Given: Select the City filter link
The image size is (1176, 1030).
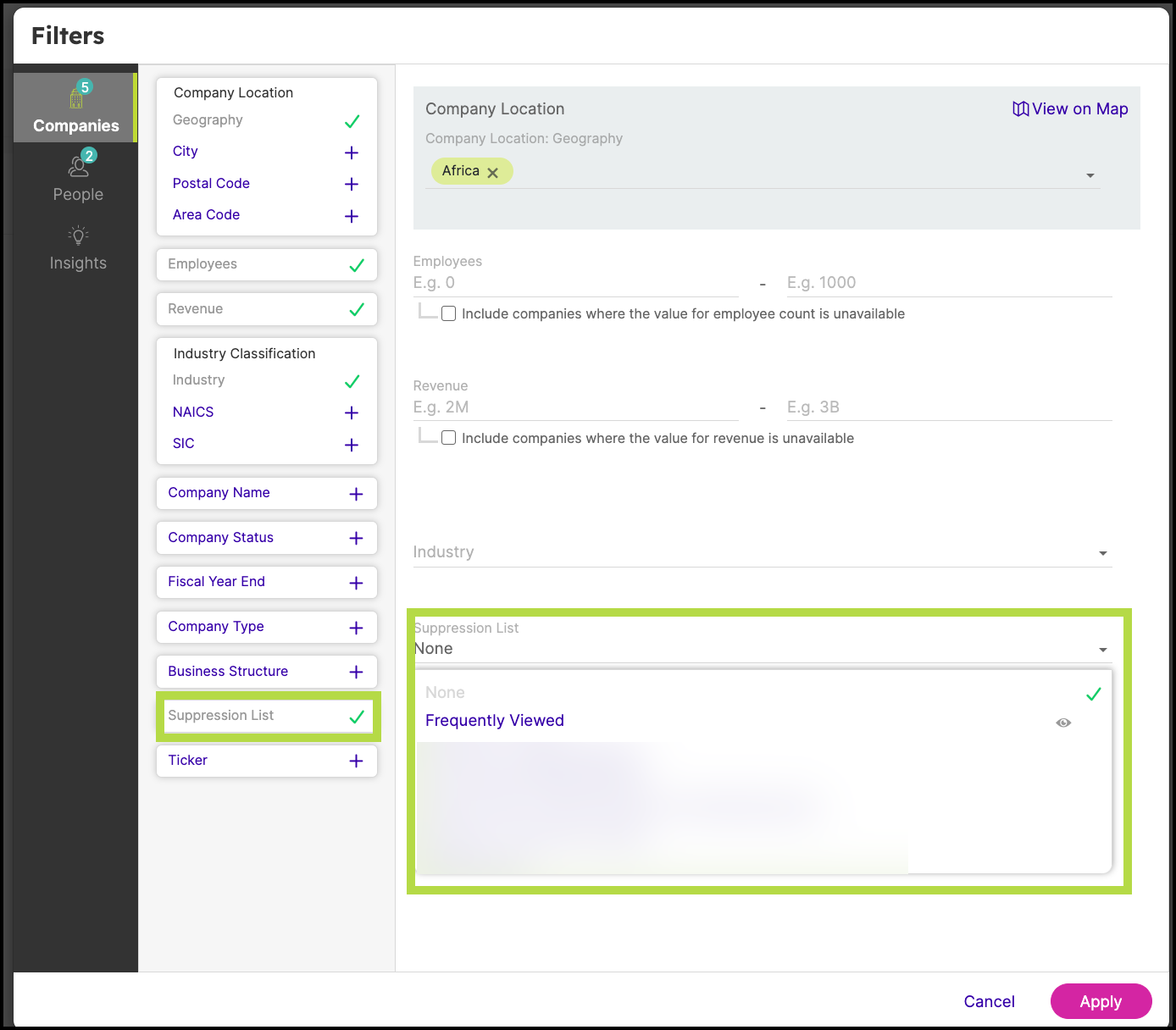Looking at the screenshot, I should pyautogui.click(x=186, y=152).
